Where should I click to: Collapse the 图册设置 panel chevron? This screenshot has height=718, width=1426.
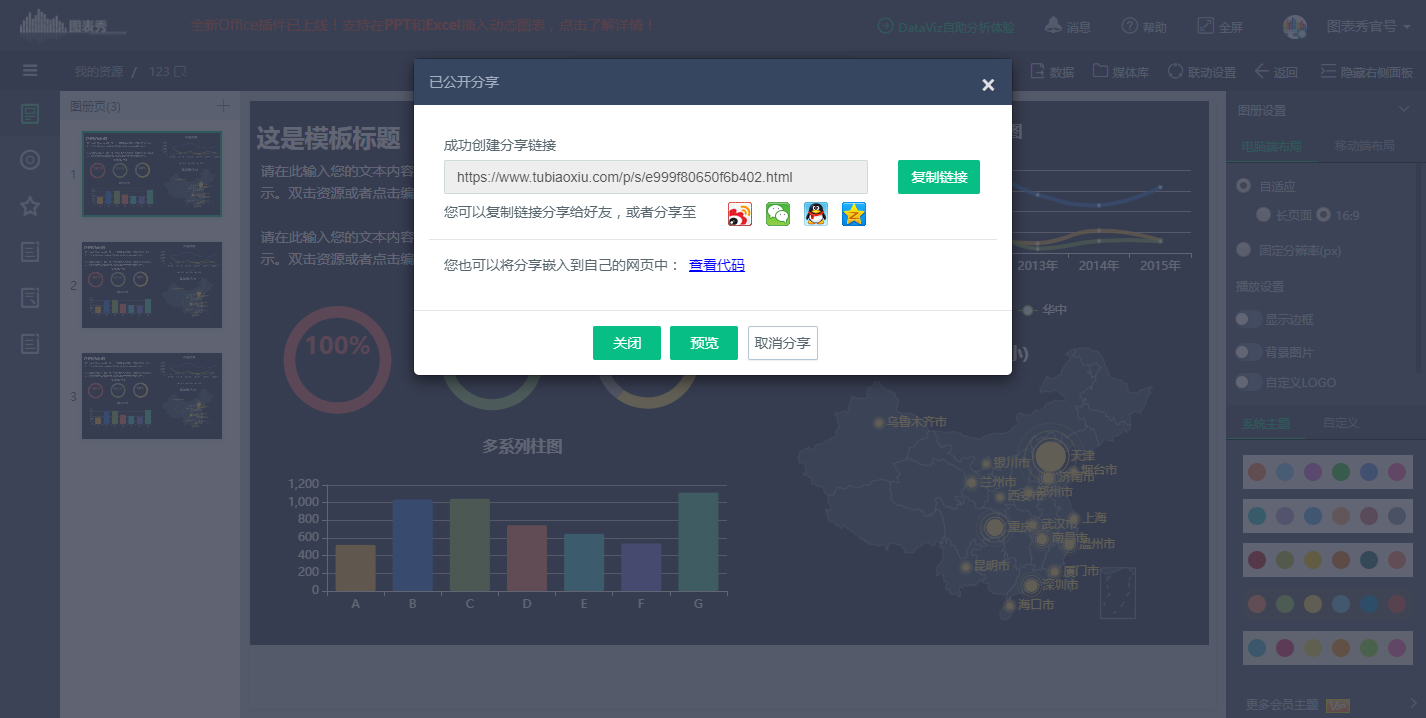click(x=1404, y=110)
